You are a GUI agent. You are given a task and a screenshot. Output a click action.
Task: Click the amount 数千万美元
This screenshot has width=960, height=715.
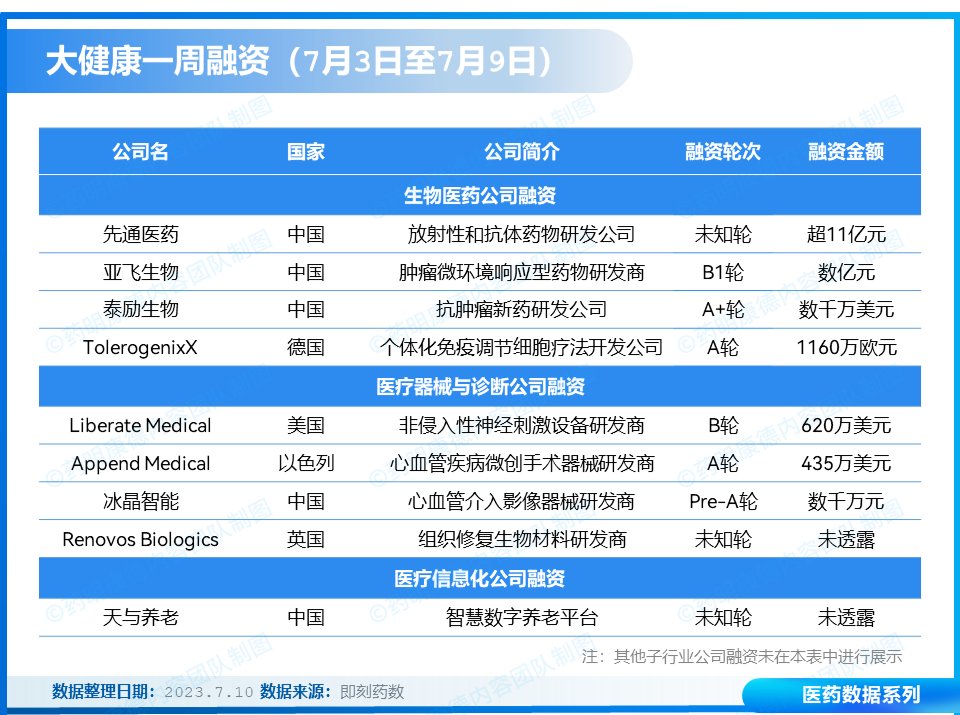pyautogui.click(x=846, y=309)
